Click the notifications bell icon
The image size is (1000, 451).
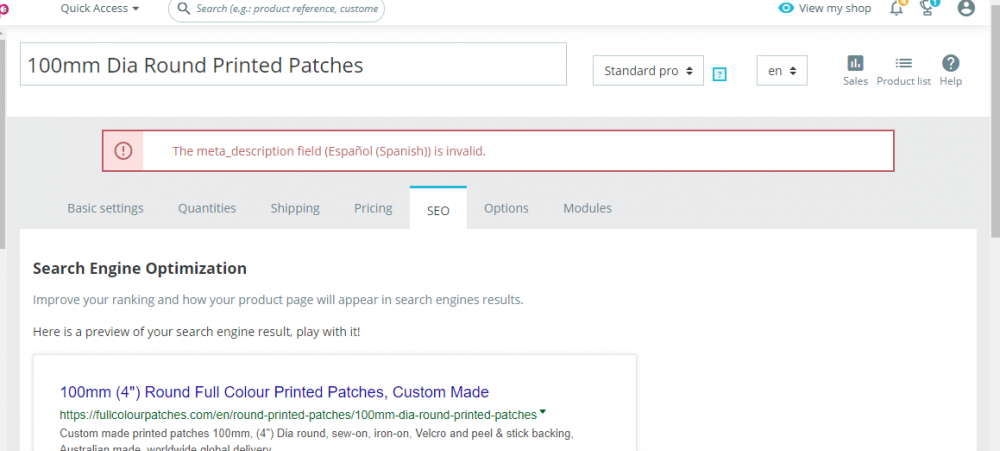(896, 9)
